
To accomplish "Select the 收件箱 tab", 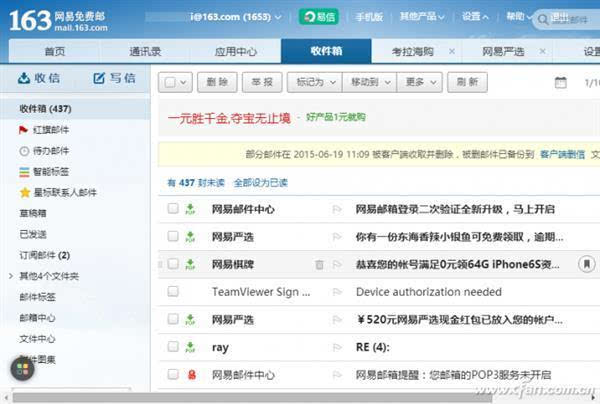I will [326, 51].
